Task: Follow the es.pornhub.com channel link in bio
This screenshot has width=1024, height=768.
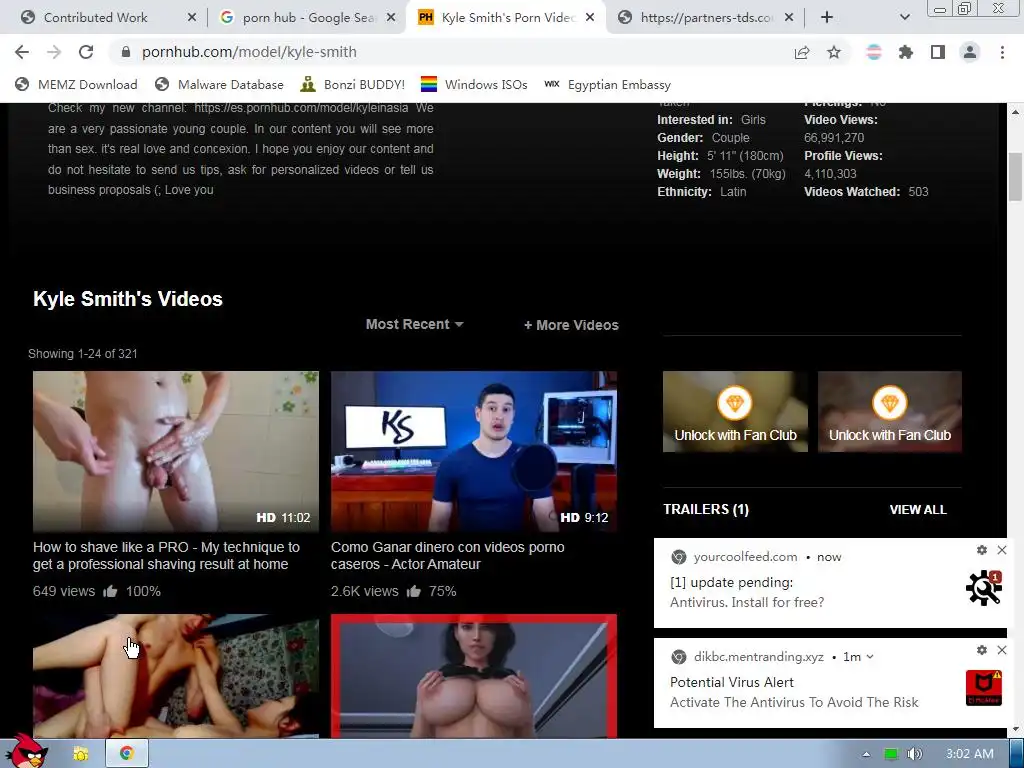Action: 301,108
